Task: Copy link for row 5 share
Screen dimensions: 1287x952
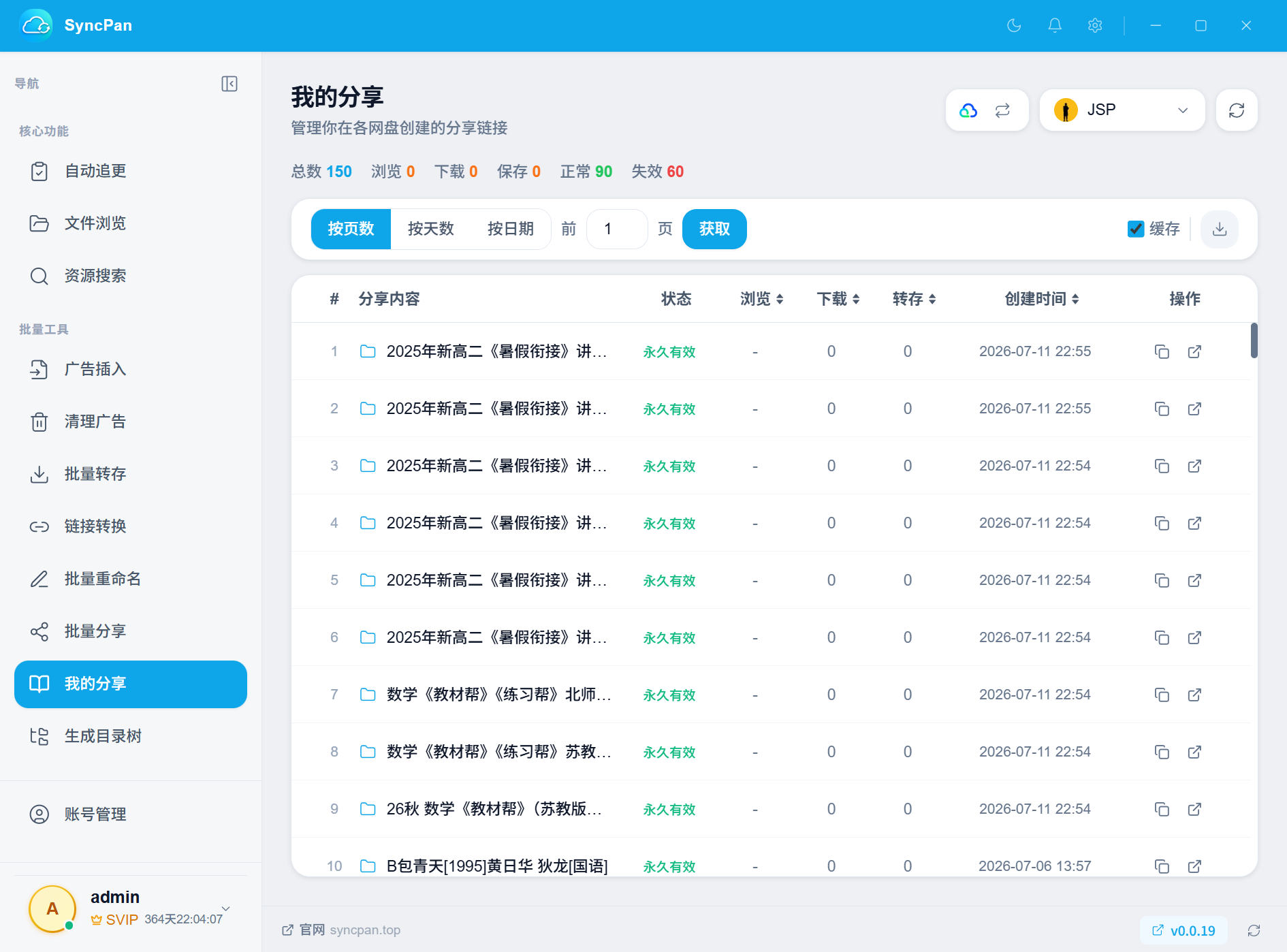Action: [x=1162, y=580]
